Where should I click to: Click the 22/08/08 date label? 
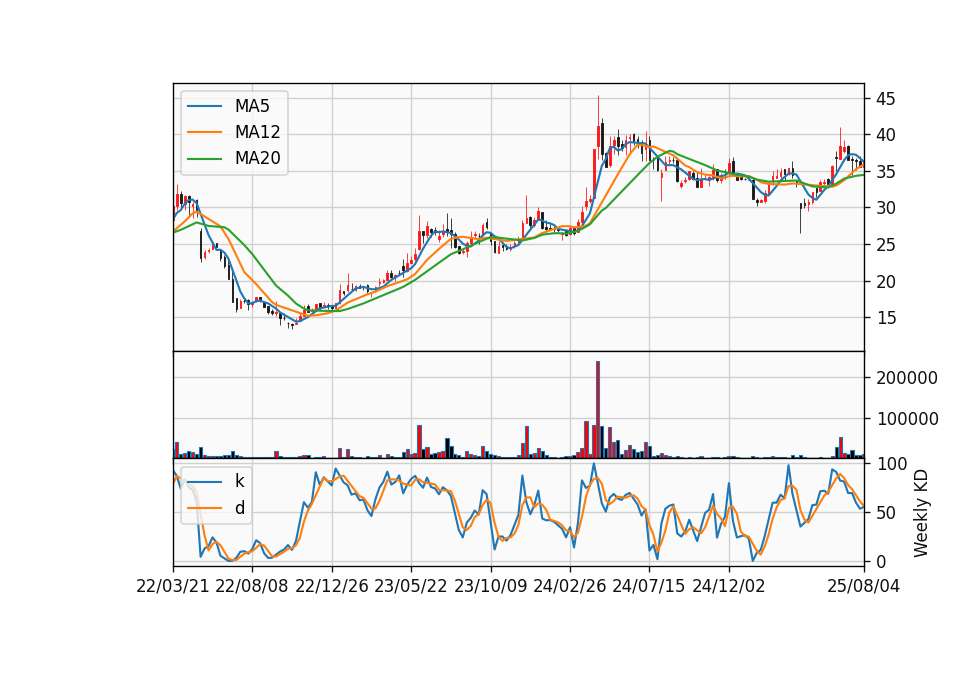pos(252,587)
